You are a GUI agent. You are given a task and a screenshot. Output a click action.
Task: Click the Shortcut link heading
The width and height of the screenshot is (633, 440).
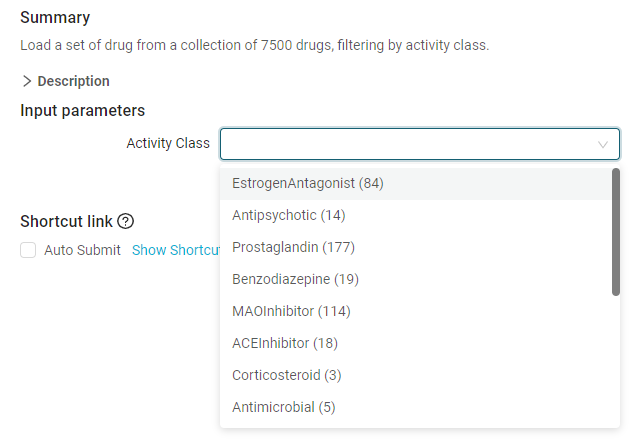click(x=66, y=221)
